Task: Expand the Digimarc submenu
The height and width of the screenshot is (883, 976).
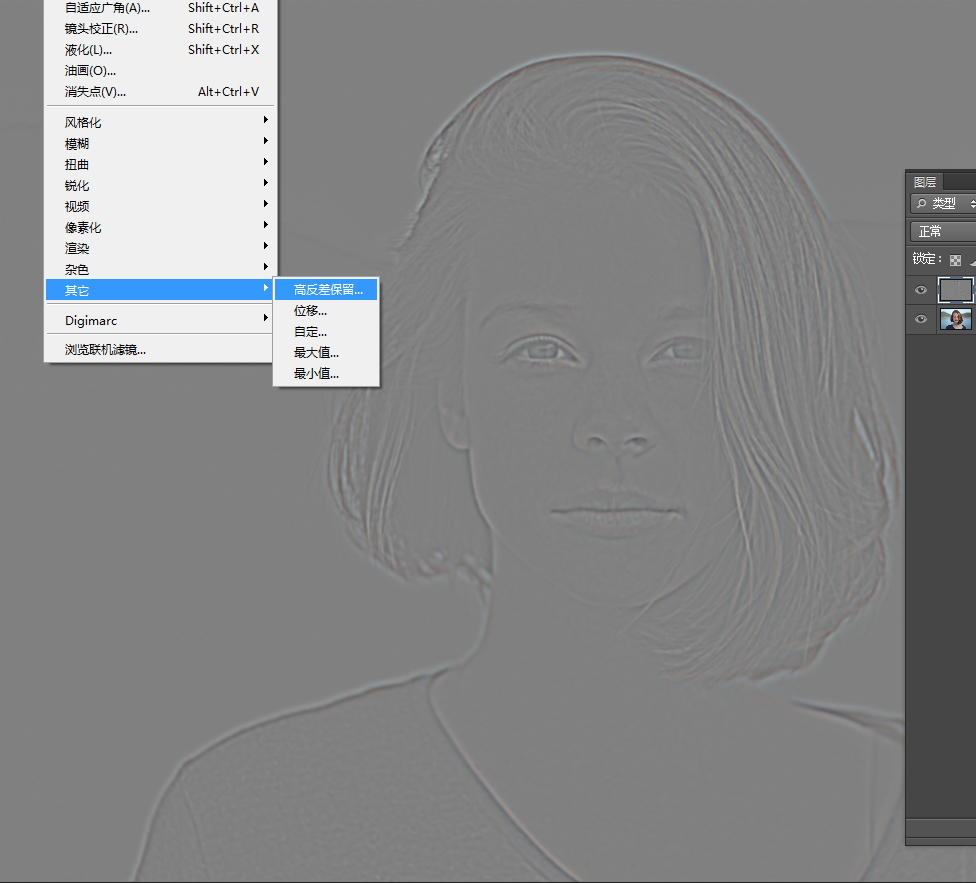Action: [x=160, y=320]
